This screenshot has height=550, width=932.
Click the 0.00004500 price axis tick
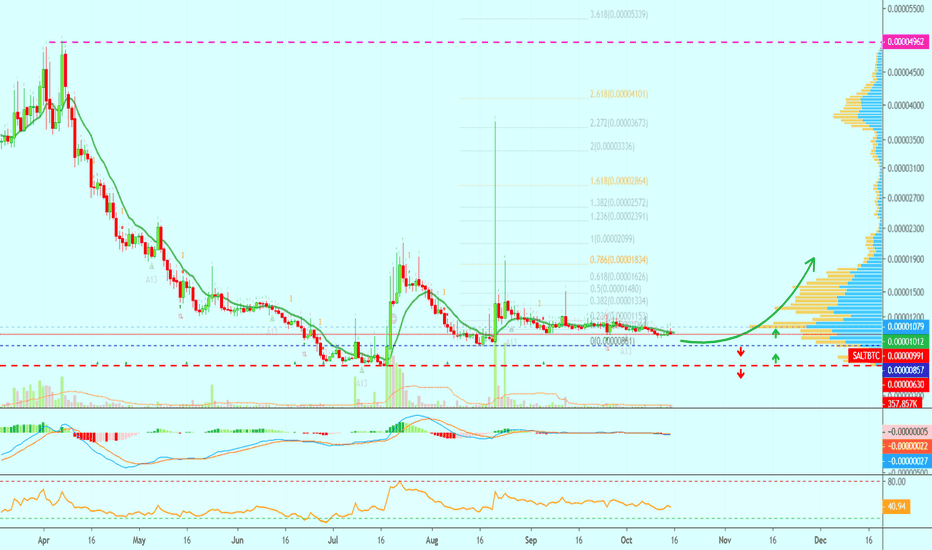pos(906,73)
